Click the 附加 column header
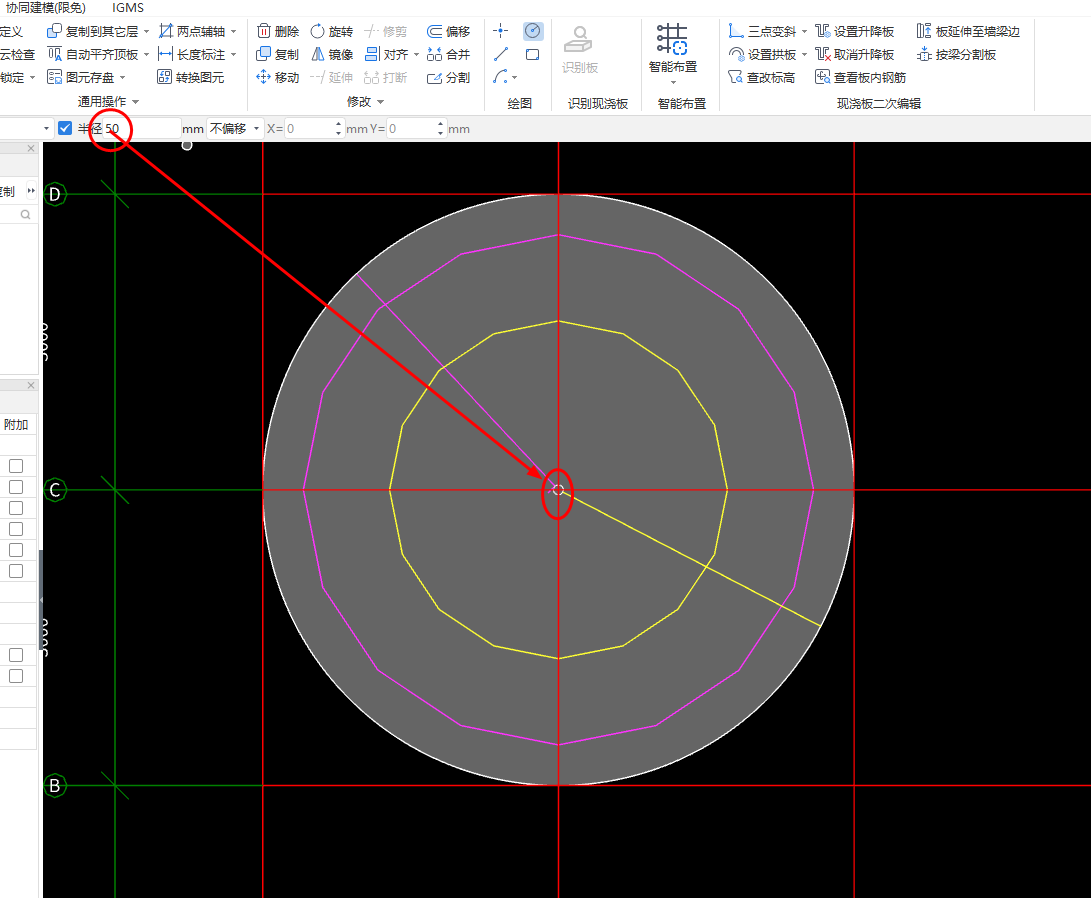 coord(16,424)
